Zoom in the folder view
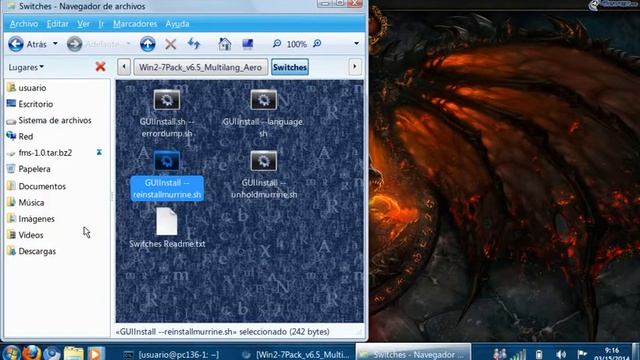 pos(317,43)
